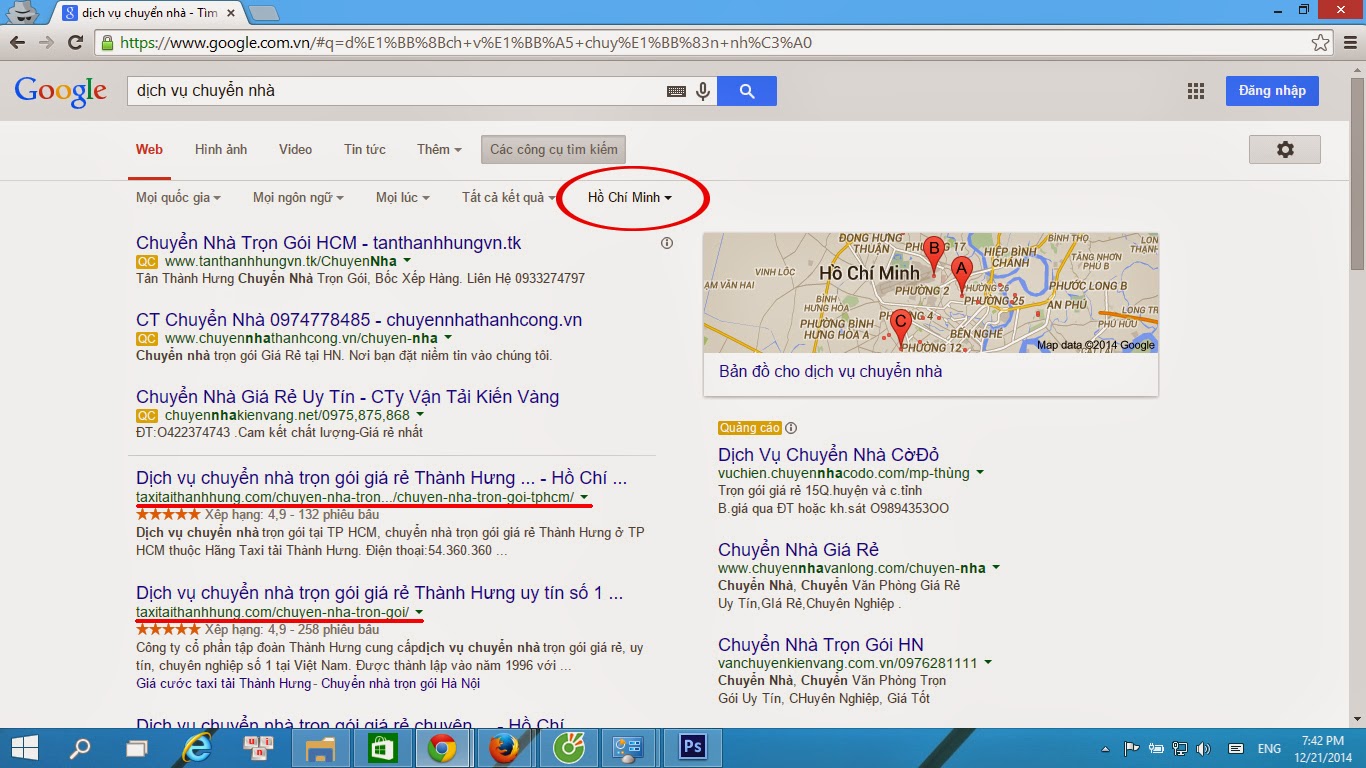Click into the Google search input field

[397, 91]
